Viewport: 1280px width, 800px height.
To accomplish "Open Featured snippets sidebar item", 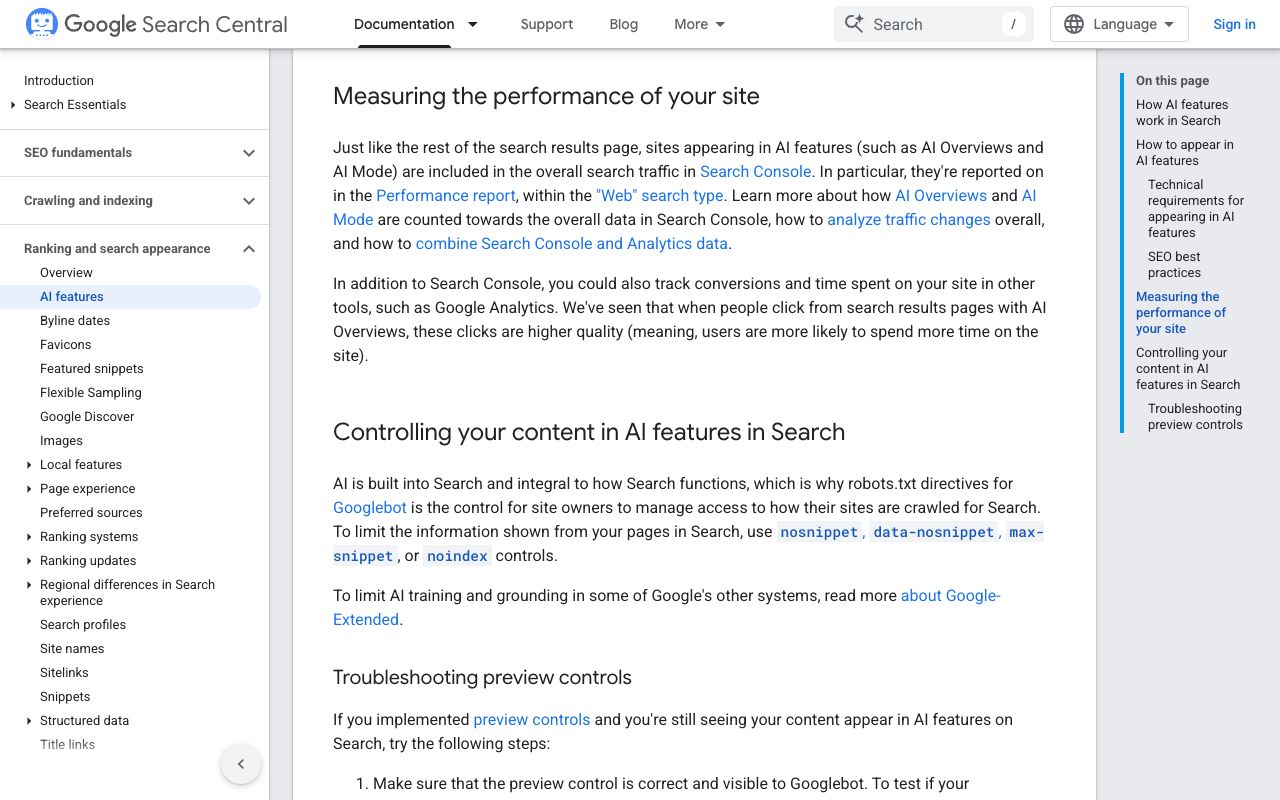I will (92, 369).
